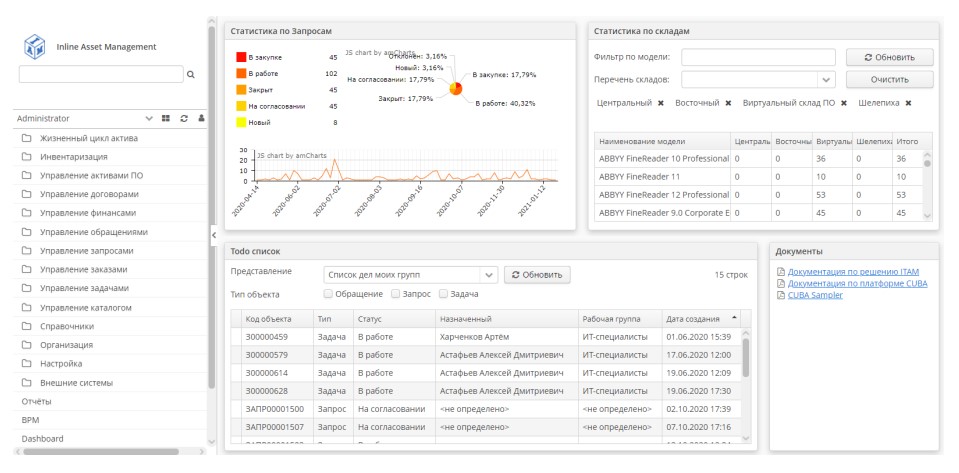959x473 pixels.
Task: Collapse the side menu with the arrow handle
Action: click(214, 236)
